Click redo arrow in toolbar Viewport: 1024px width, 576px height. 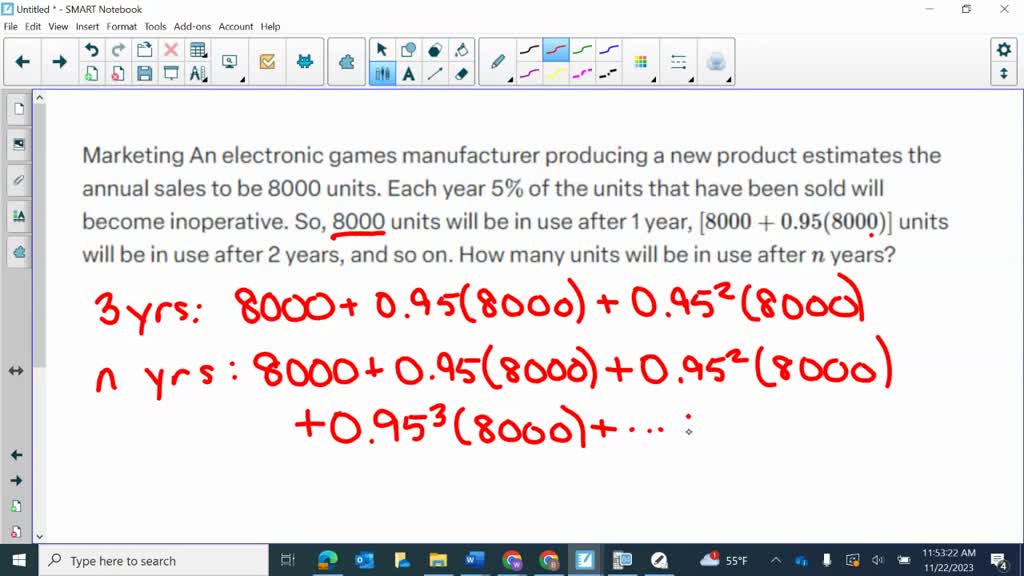(x=118, y=50)
